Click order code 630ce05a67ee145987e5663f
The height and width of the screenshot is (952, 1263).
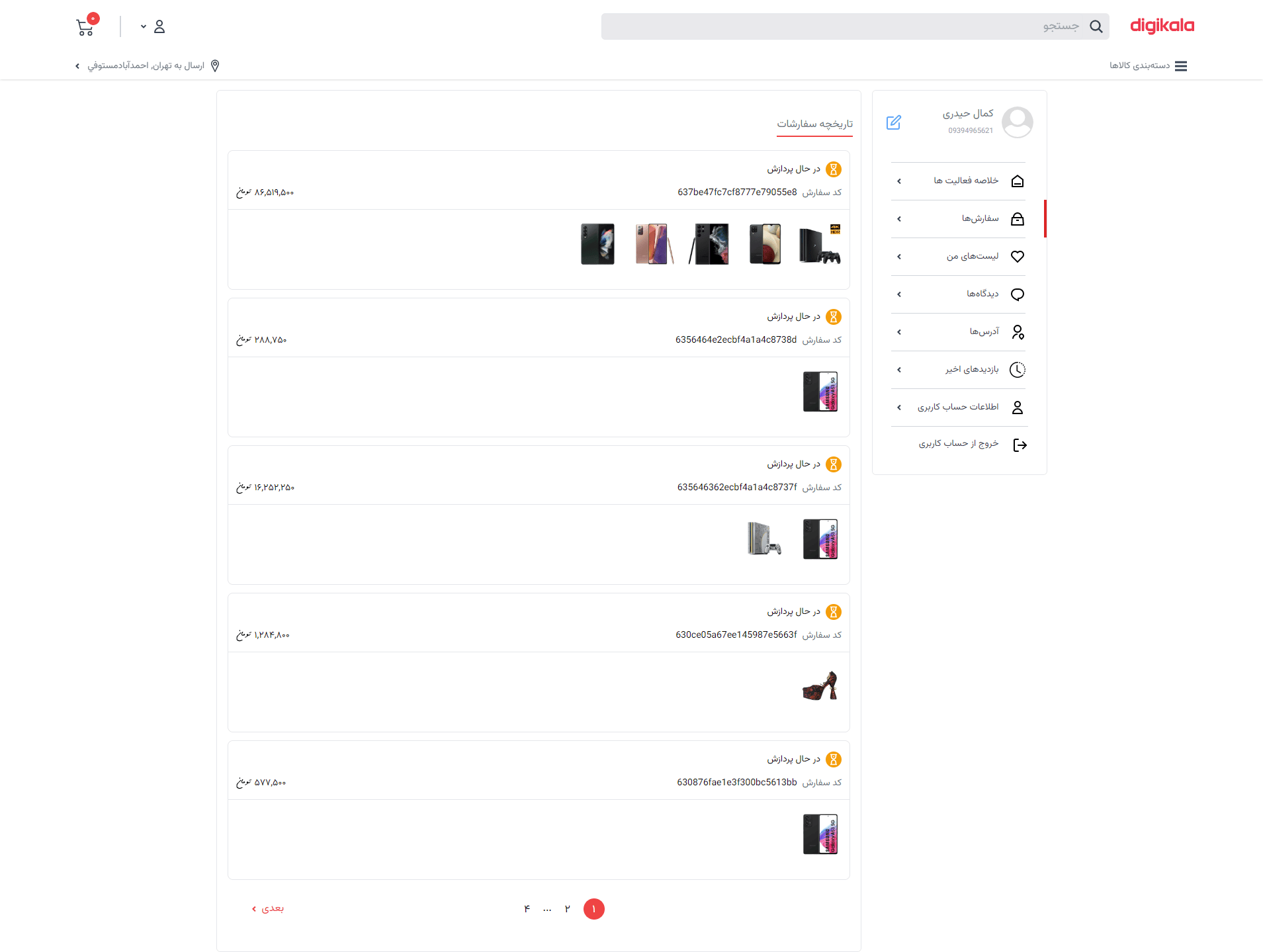736,635
